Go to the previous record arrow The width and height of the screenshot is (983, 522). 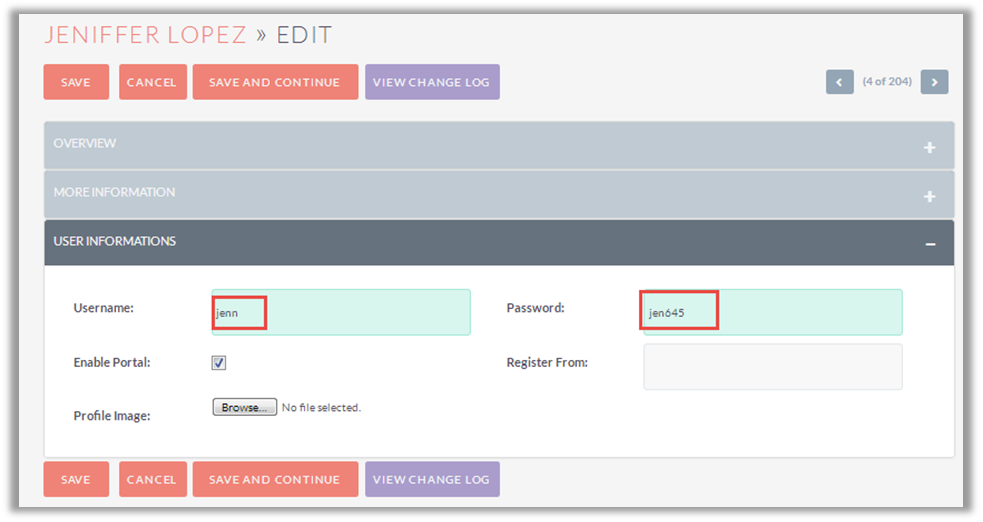pos(839,82)
